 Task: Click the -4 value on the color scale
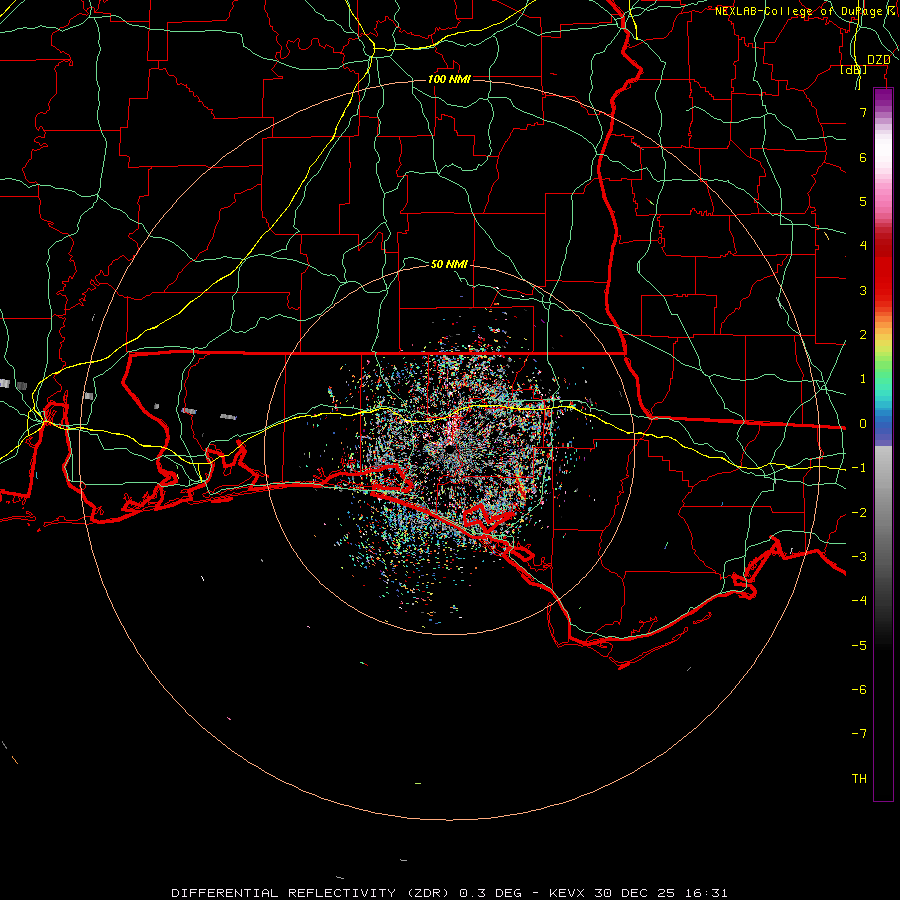pyautogui.click(x=859, y=601)
